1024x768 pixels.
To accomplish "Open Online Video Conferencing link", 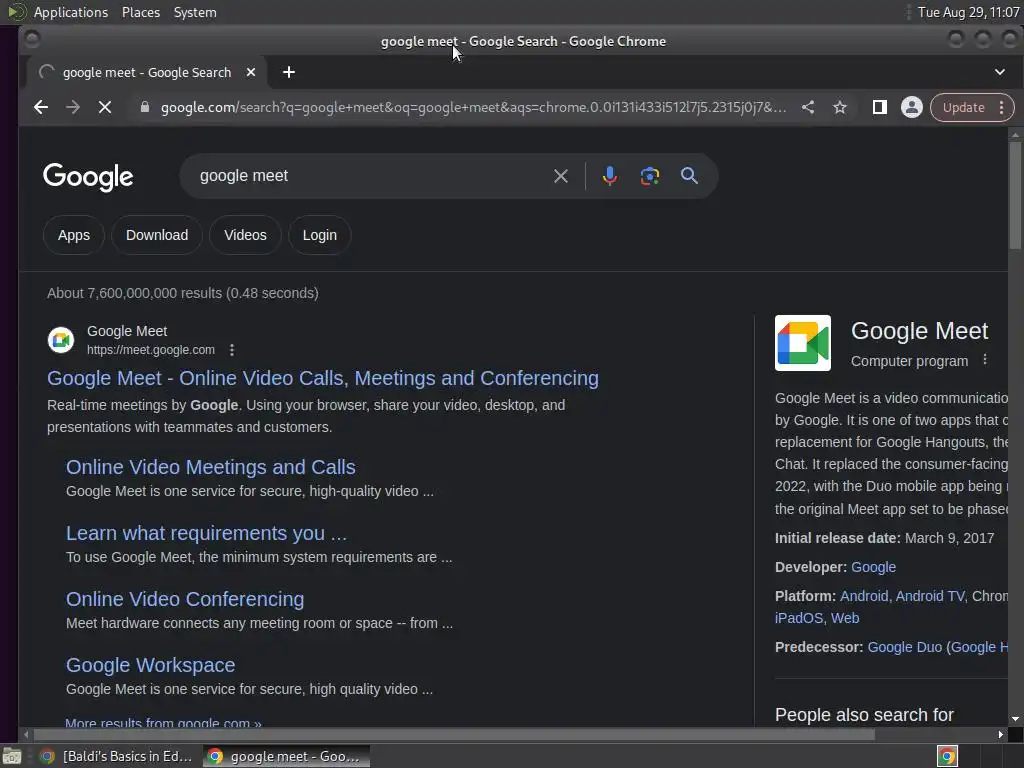I will (185, 599).
